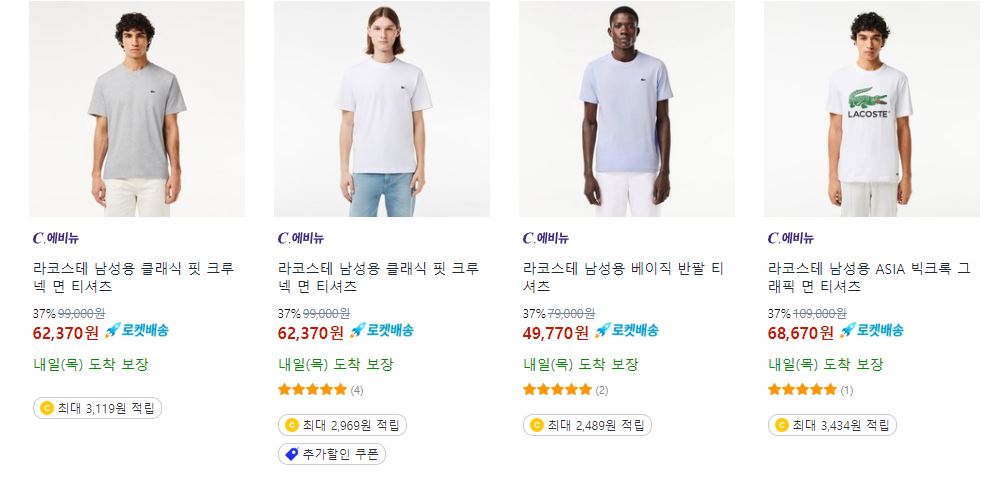Viewport: 987px width, 491px height.
Task: Open the gray shirt's 클래식 핏 크루넥 title
Action: pyautogui.click(x=133, y=278)
